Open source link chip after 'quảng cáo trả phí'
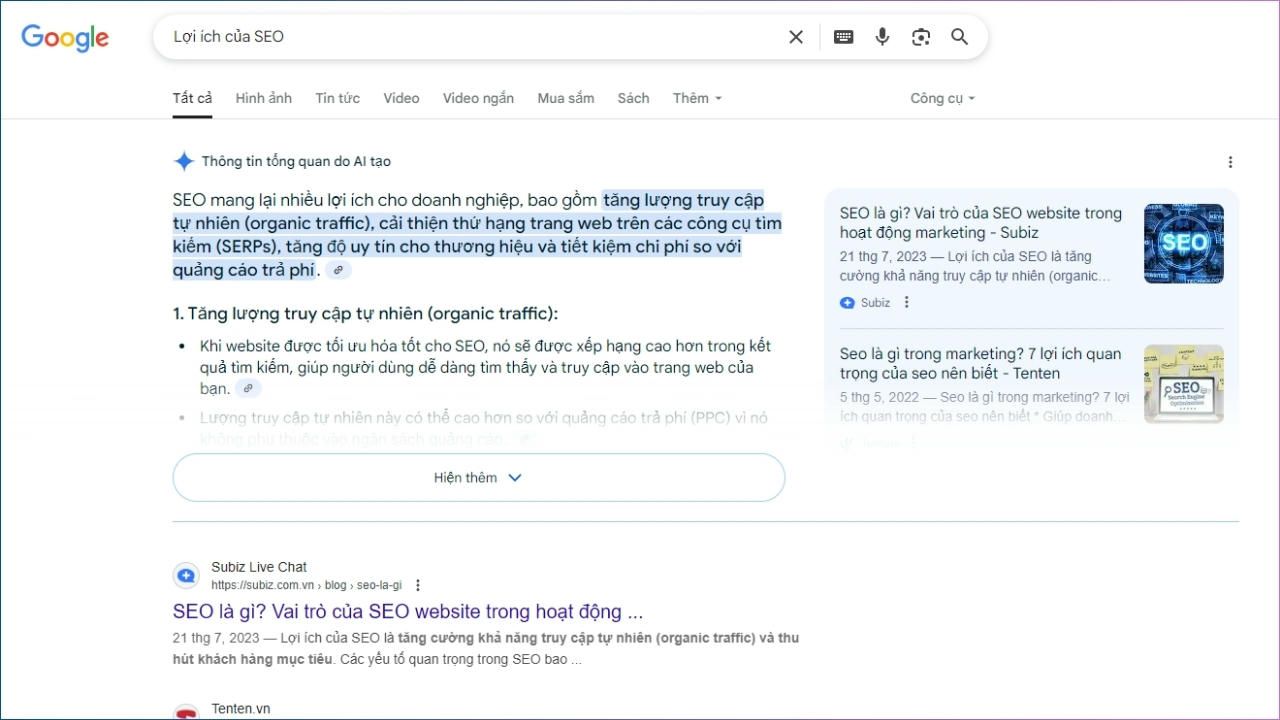 [339, 270]
